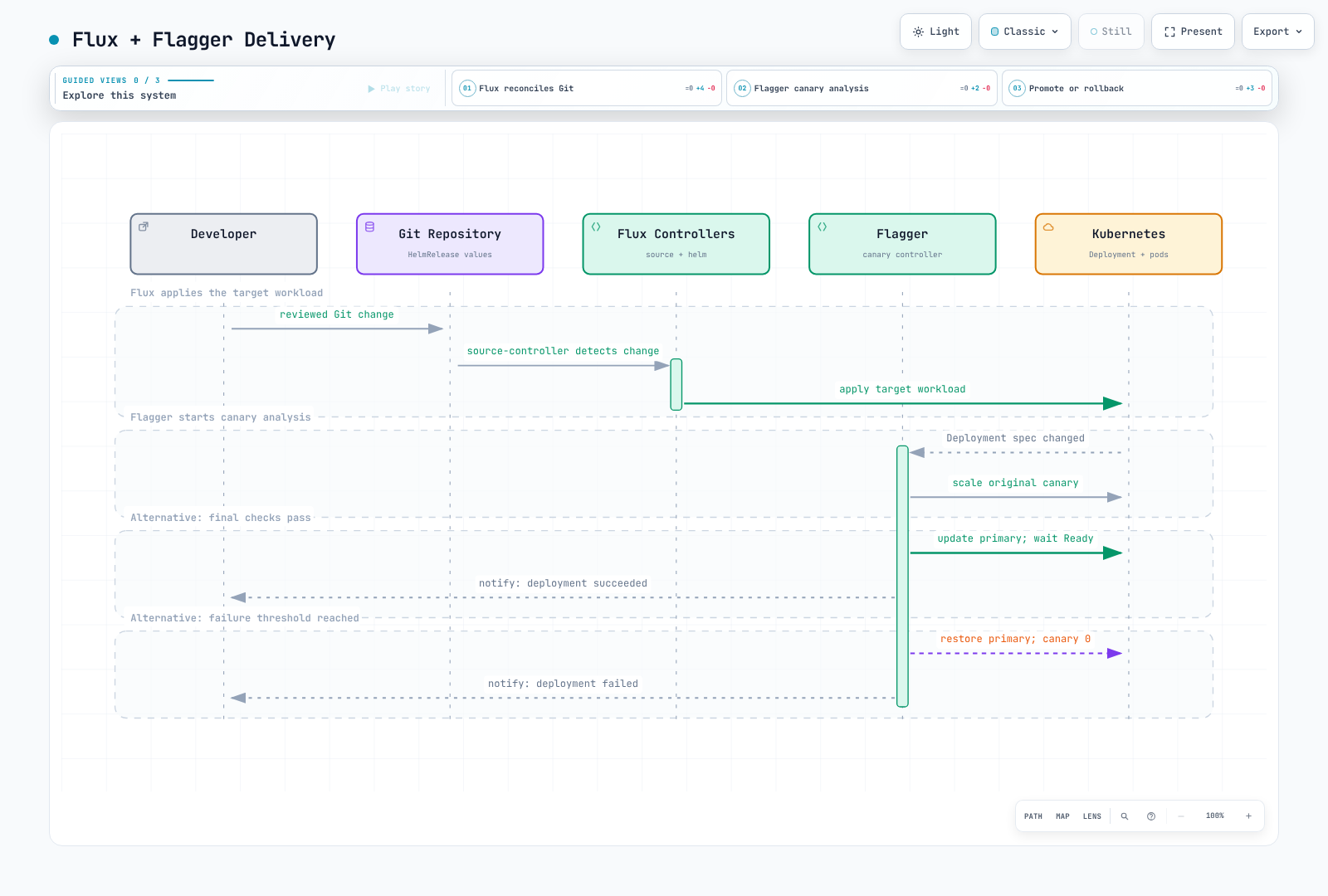Select the Kubernetes participant box
The height and width of the screenshot is (896, 1328).
click(x=1129, y=244)
